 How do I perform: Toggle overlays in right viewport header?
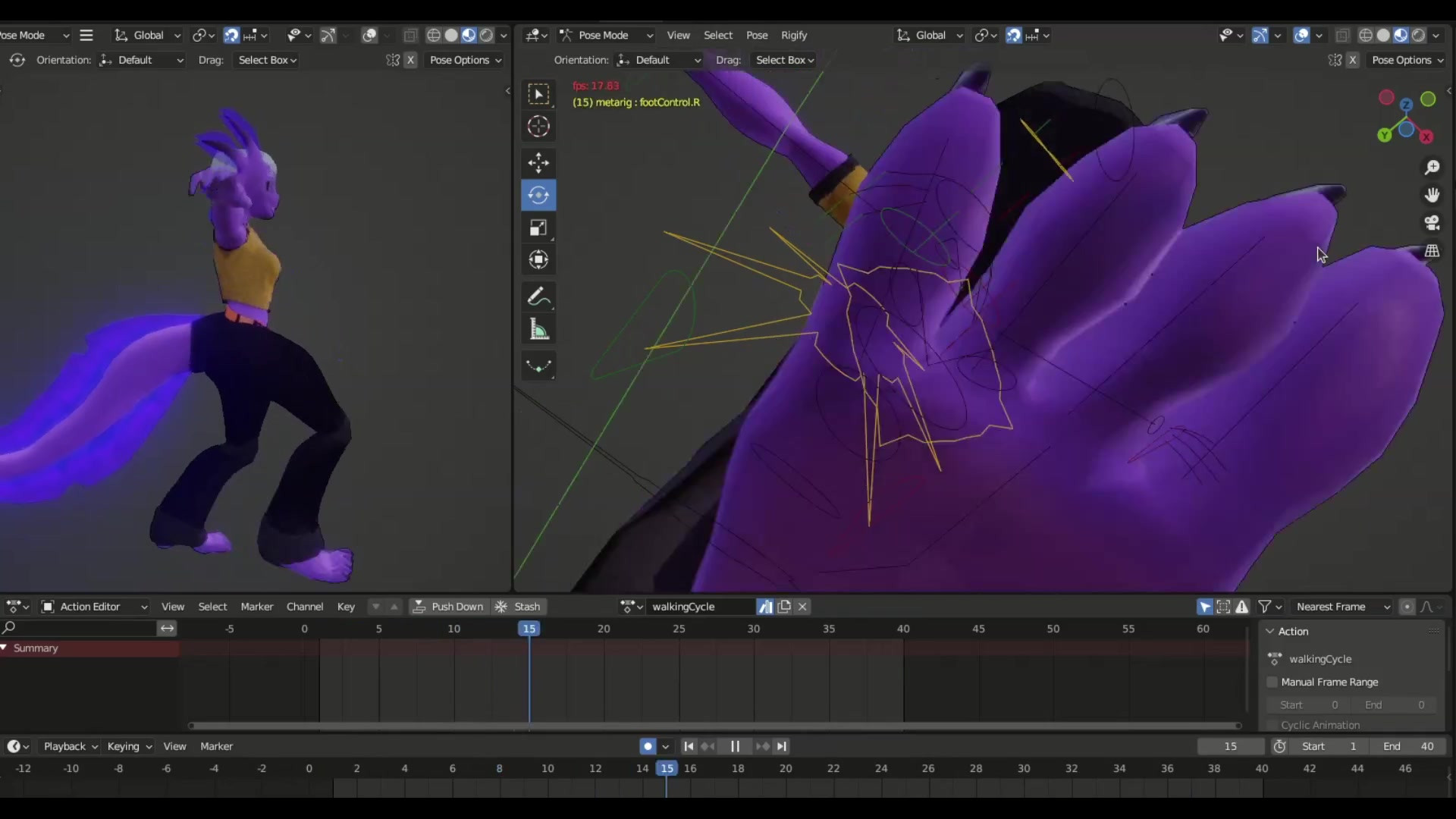[x=1301, y=35]
